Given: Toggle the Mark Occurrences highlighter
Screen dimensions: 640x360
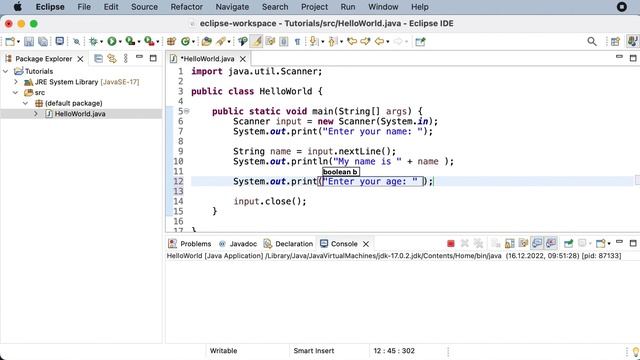Looking at the screenshot, I should [256, 41].
